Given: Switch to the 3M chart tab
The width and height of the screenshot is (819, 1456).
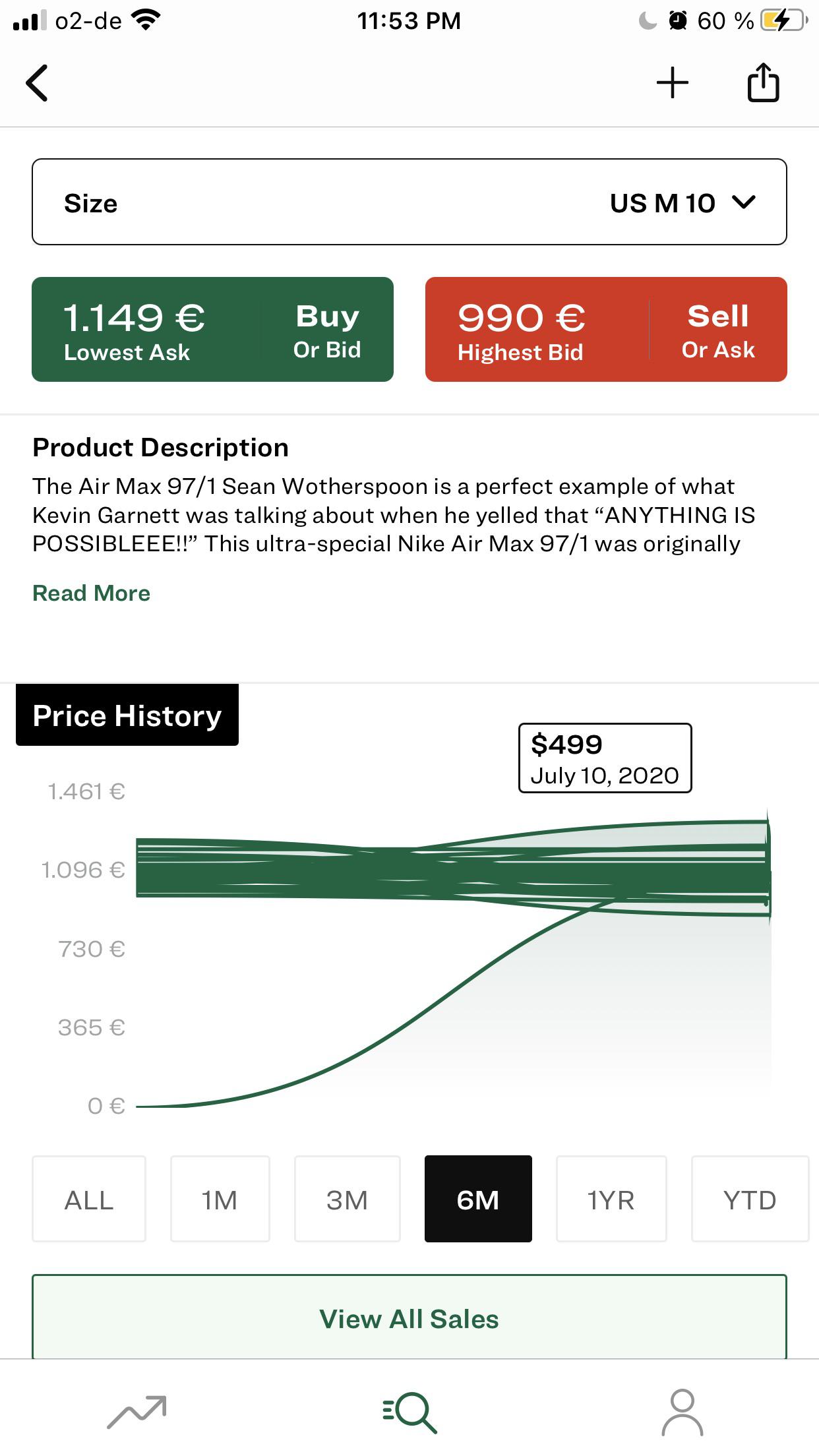Looking at the screenshot, I should click(x=348, y=1199).
